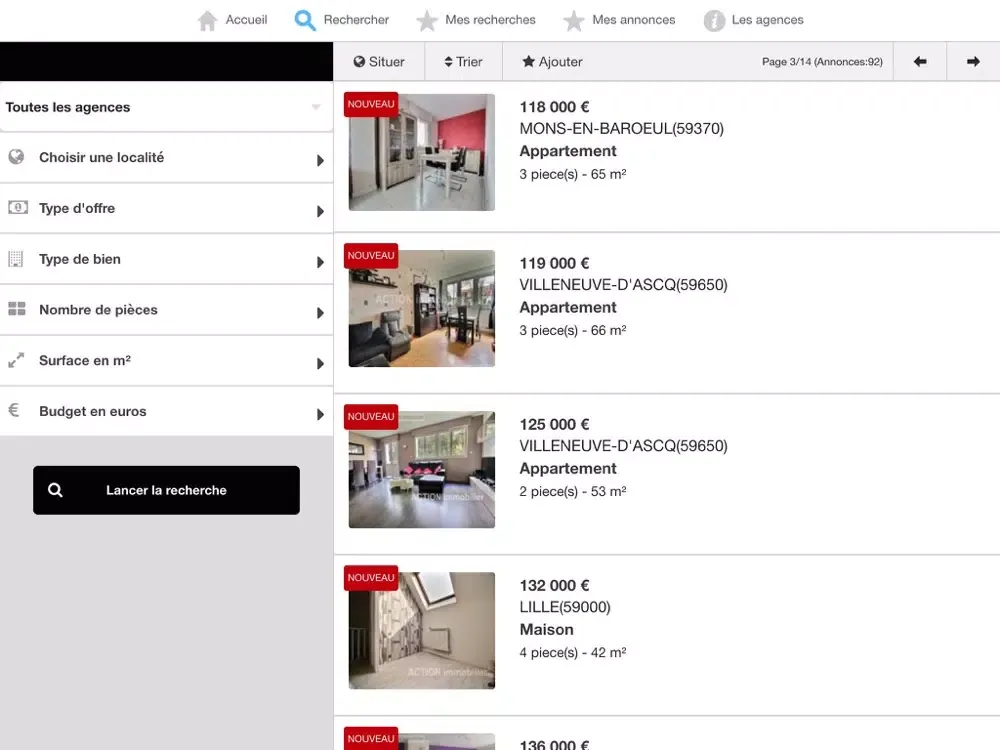
Task: Select LILLE(59000) listing text
Action: point(564,607)
